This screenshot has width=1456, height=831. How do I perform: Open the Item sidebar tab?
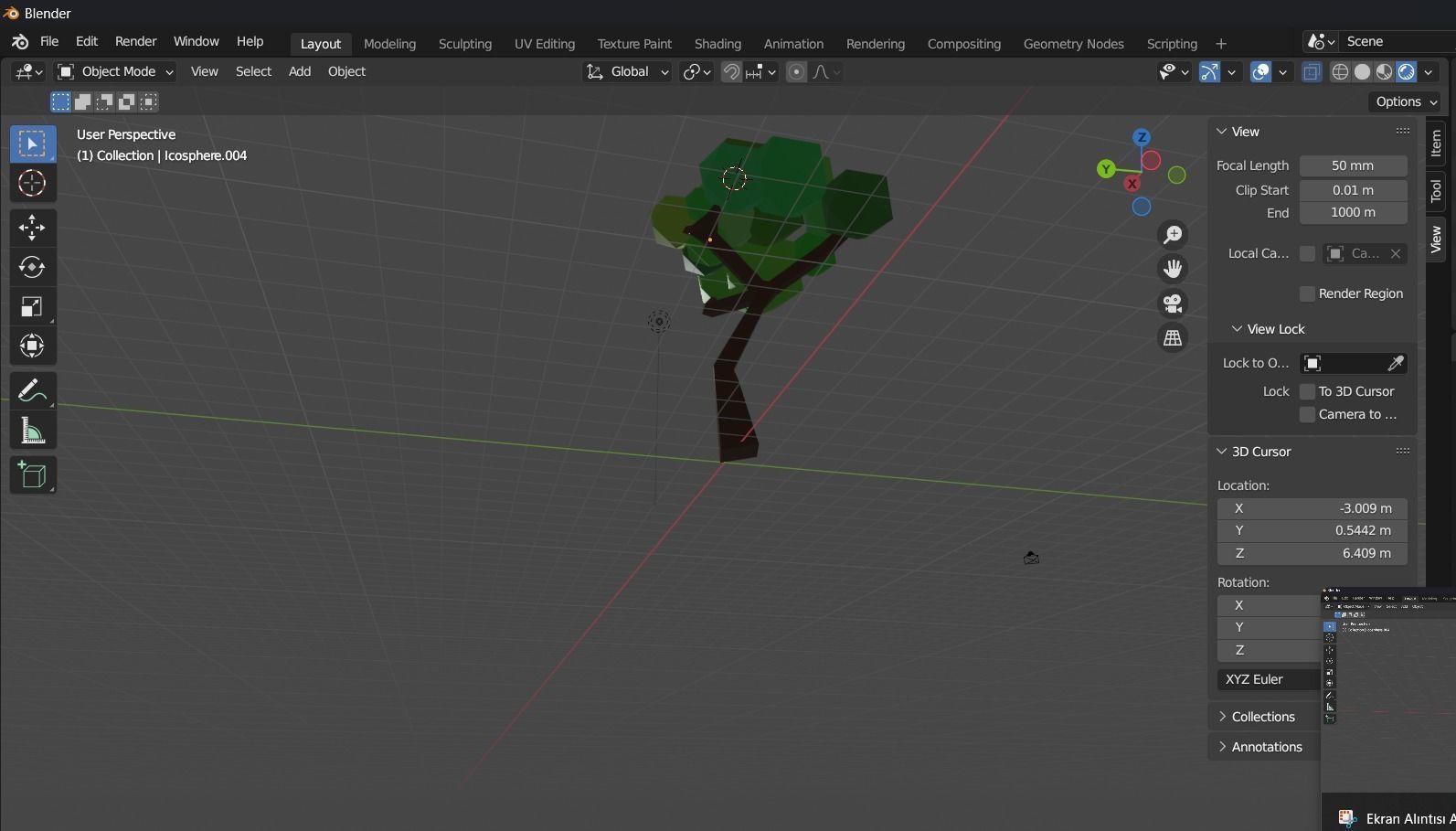(x=1436, y=144)
